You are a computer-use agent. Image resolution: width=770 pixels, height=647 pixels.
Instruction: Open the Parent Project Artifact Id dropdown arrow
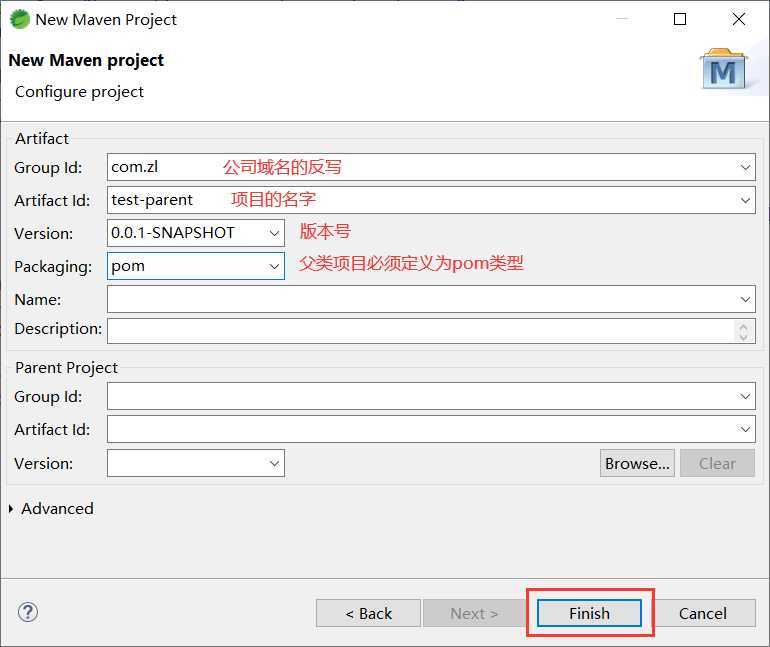(745, 430)
